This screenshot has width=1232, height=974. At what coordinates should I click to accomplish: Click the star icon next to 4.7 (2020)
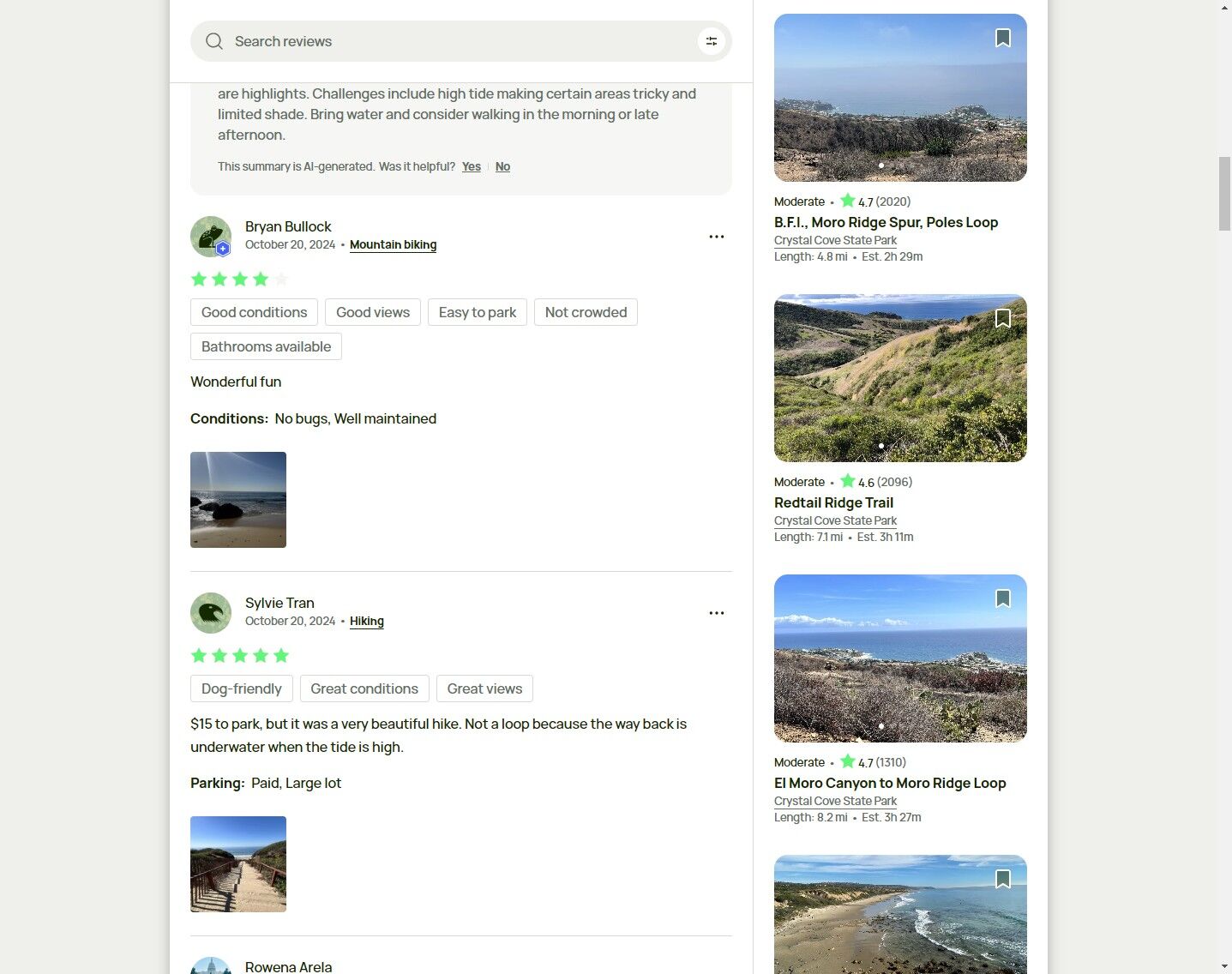[848, 201]
